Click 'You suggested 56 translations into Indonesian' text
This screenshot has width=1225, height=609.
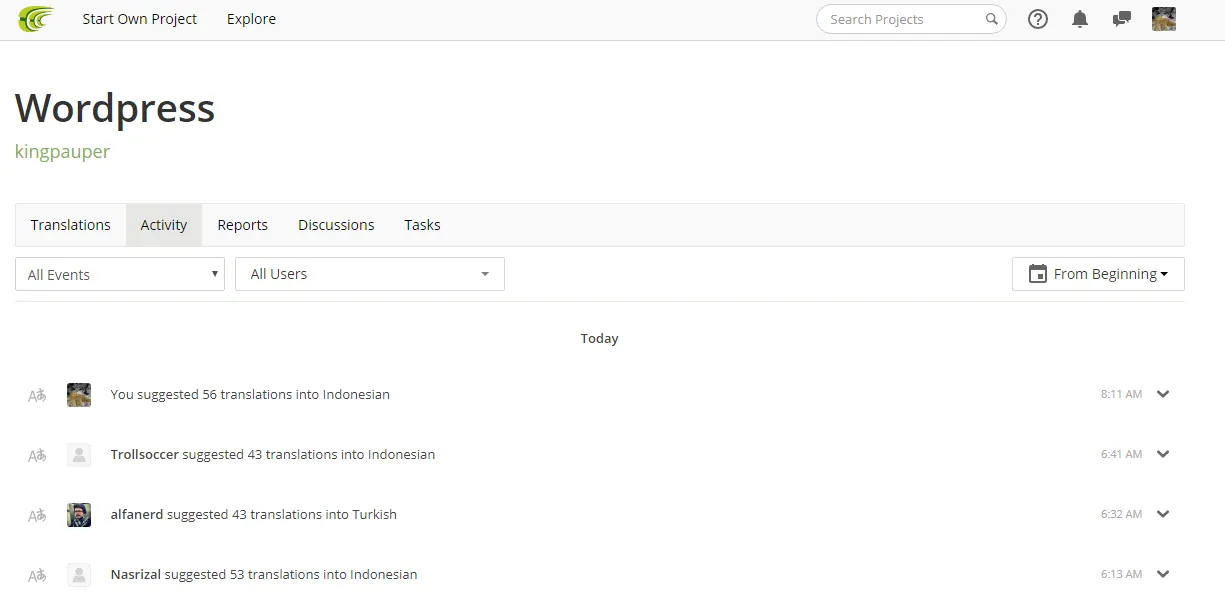[250, 394]
